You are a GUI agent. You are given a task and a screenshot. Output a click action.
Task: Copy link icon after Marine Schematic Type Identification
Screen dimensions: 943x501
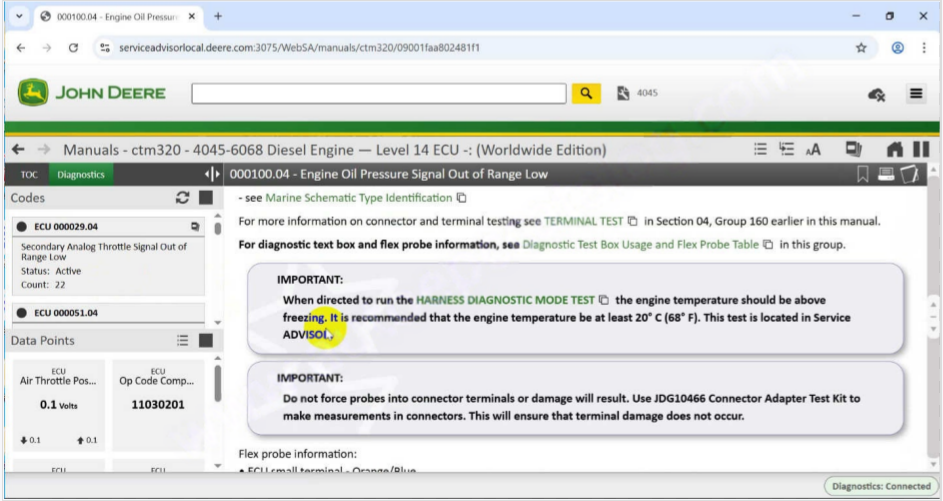point(461,198)
